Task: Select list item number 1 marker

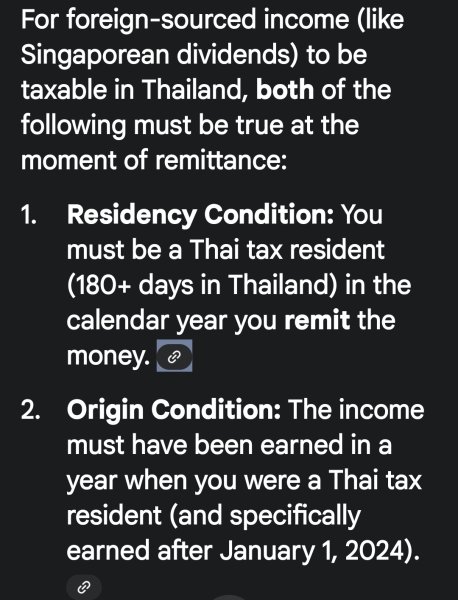Action: tap(29, 215)
